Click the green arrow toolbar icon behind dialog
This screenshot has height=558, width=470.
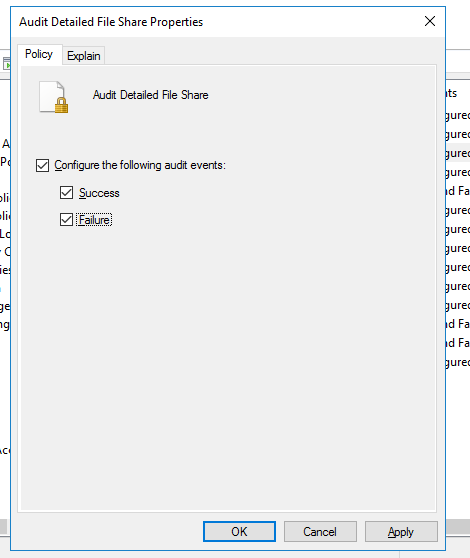tap(6, 64)
